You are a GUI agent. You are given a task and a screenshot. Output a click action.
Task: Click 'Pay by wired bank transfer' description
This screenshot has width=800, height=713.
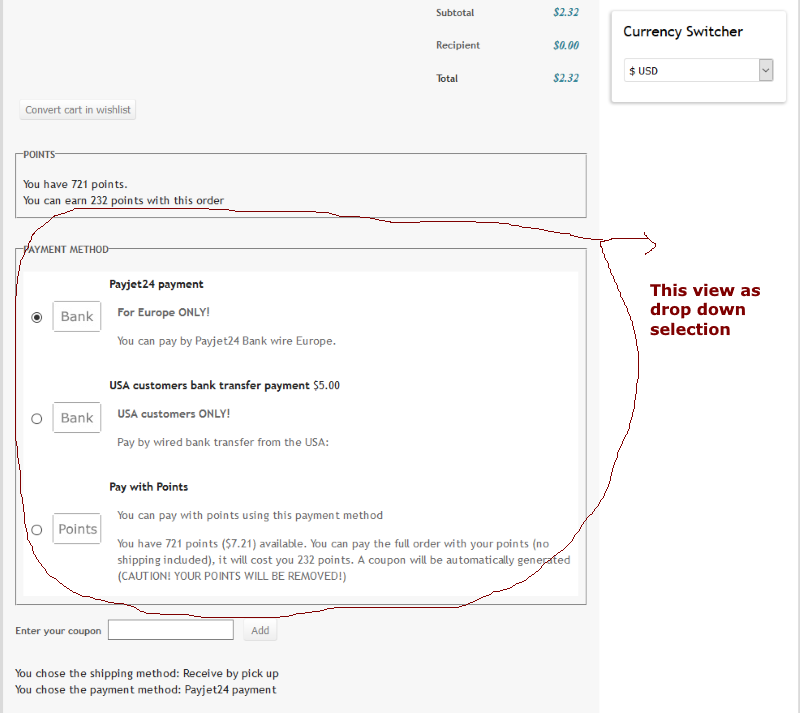[x=223, y=442]
